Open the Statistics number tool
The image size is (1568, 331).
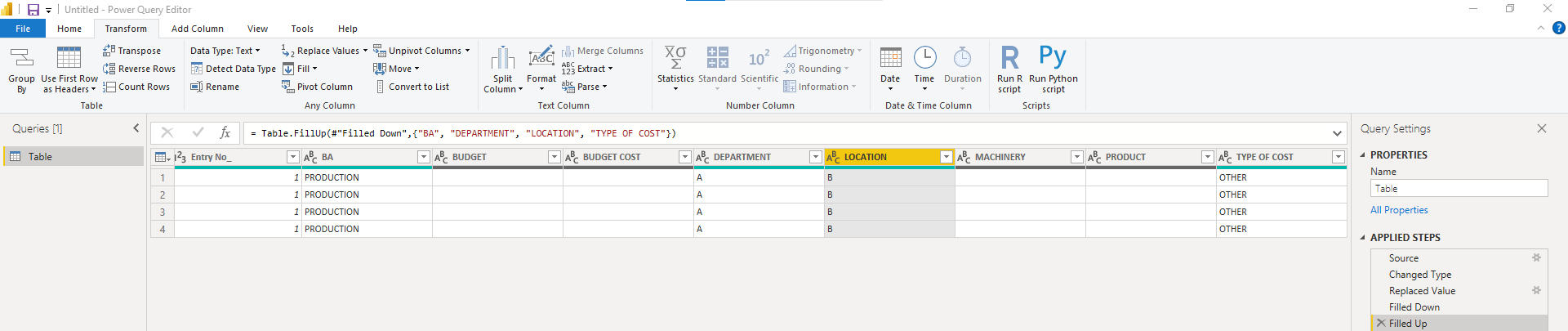[x=675, y=58]
